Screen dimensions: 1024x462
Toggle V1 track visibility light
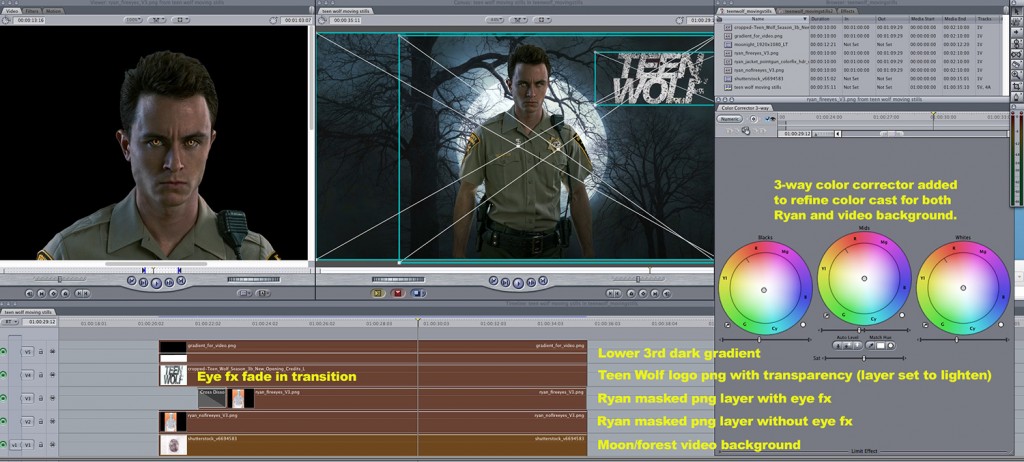[3, 444]
